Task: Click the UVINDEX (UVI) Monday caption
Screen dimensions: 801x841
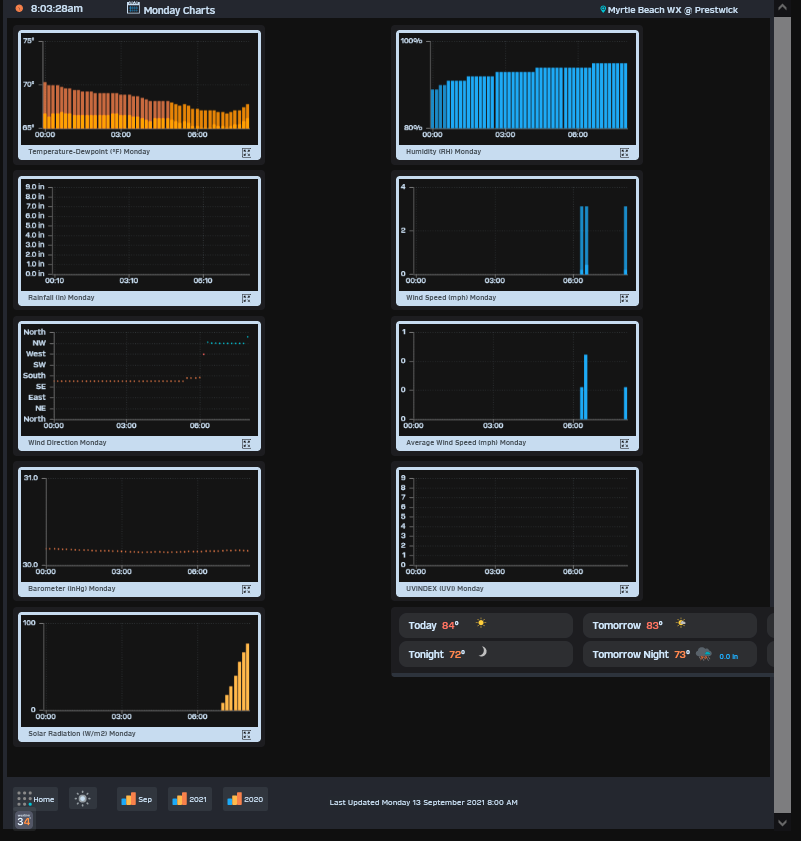Action: pyautogui.click(x=445, y=588)
